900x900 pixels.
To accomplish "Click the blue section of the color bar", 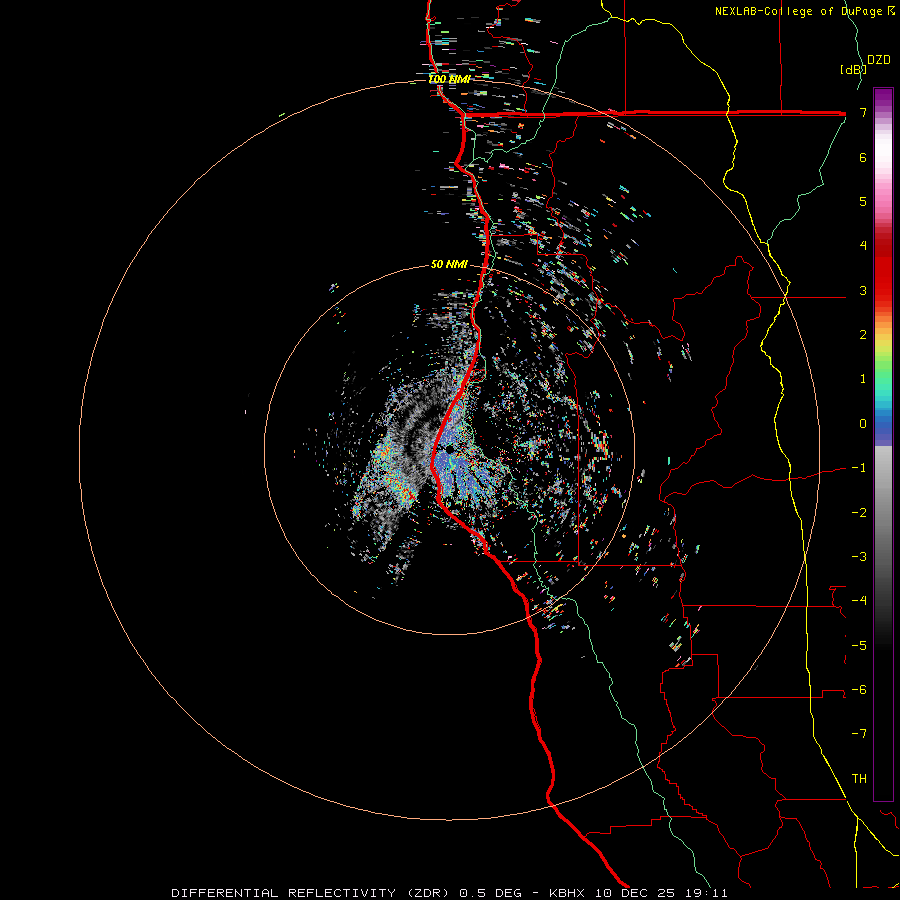I will click(x=883, y=429).
